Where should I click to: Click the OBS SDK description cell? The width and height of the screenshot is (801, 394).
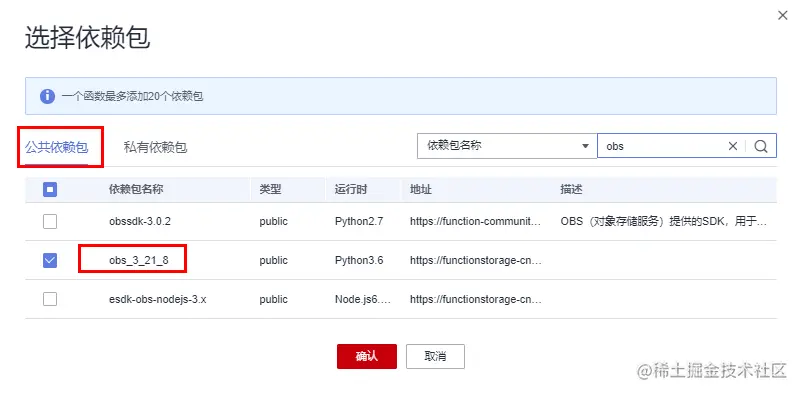click(664, 222)
